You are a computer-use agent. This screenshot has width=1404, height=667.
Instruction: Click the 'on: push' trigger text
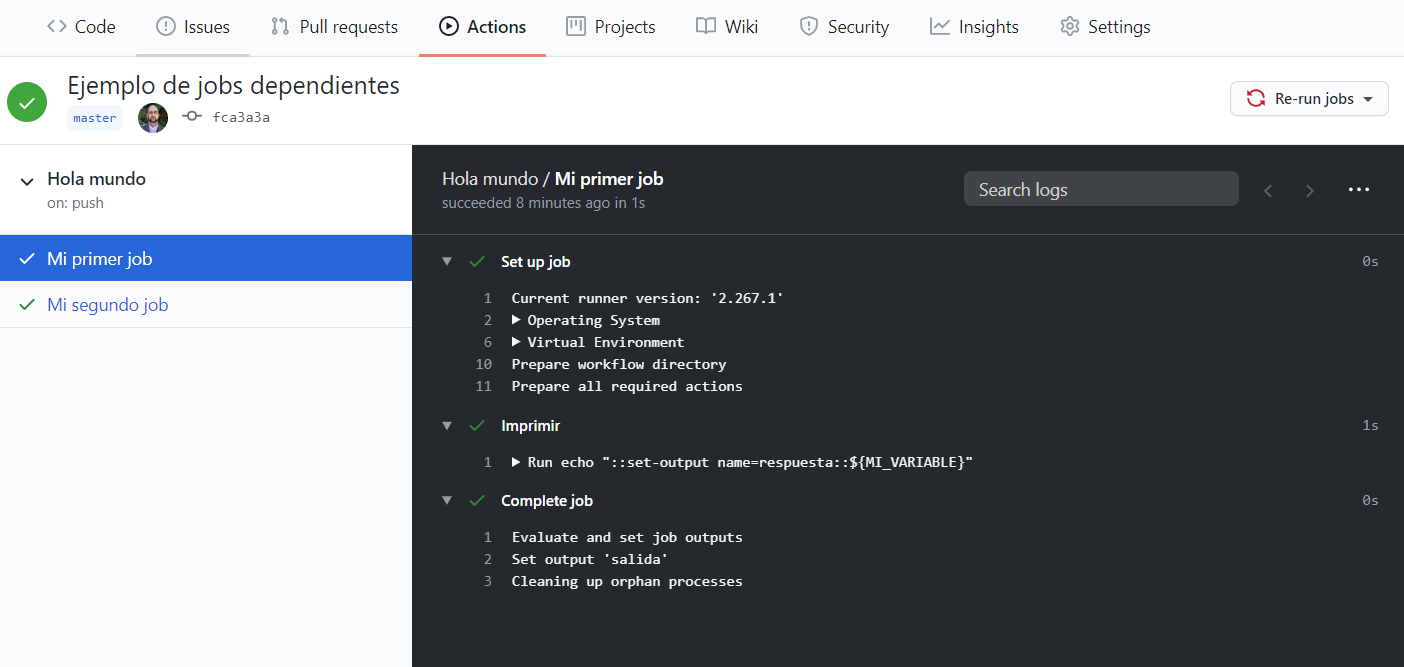click(75, 203)
